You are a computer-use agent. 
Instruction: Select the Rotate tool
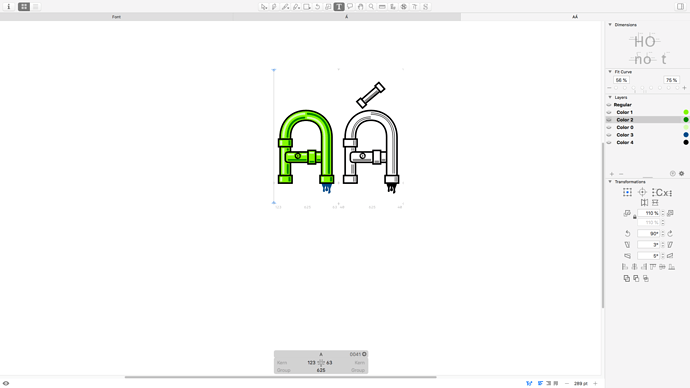tap(317, 7)
